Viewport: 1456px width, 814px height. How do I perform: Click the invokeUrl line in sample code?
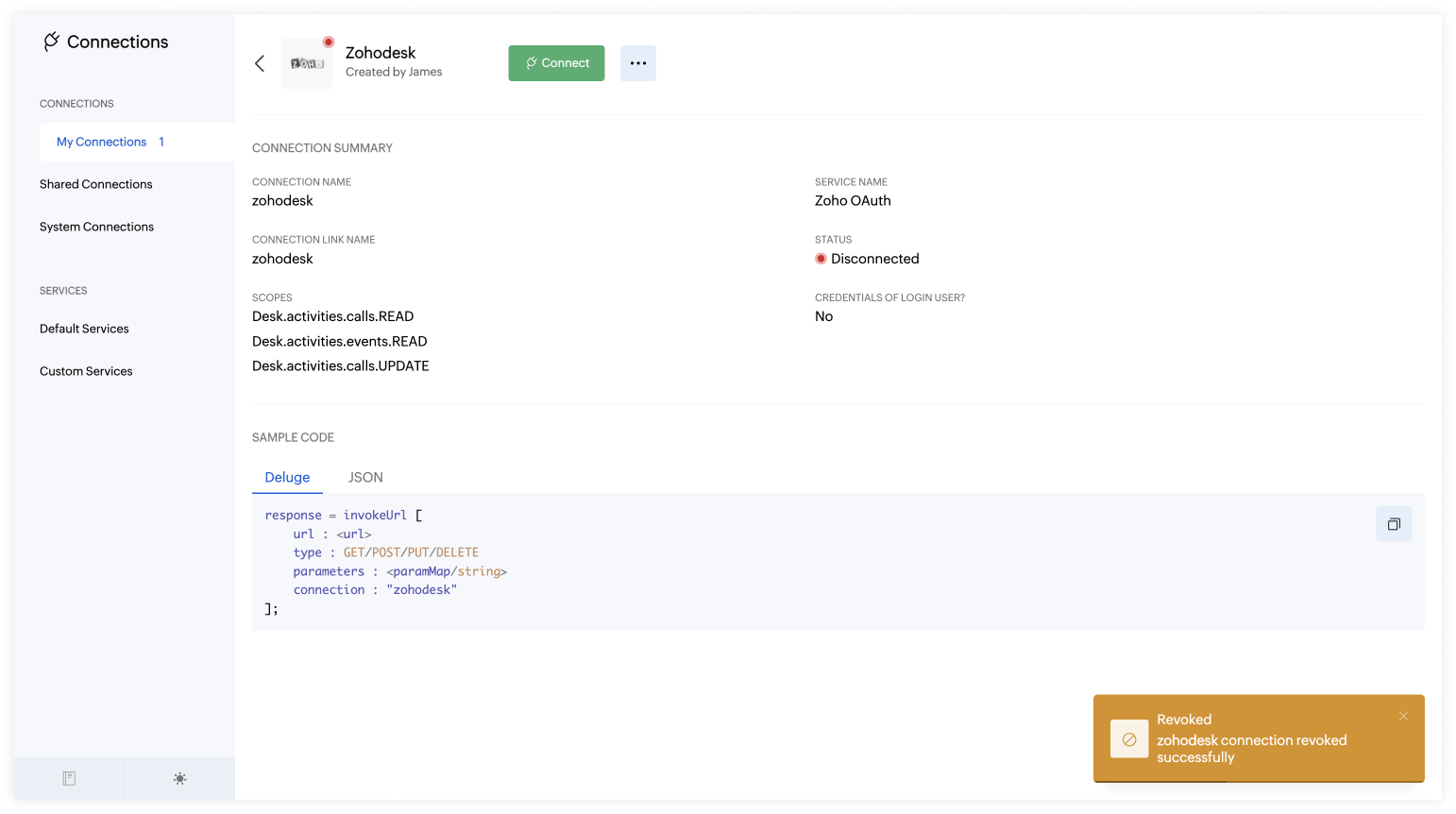click(x=344, y=515)
